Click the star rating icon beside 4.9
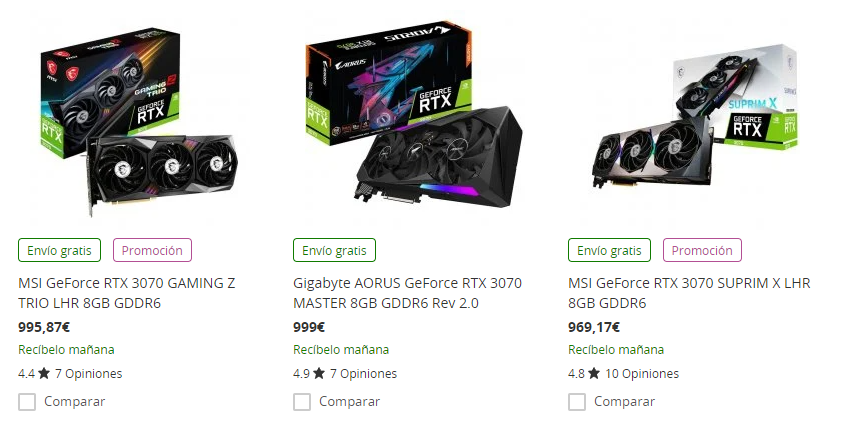Viewport: 841px width, 430px height. [318, 374]
